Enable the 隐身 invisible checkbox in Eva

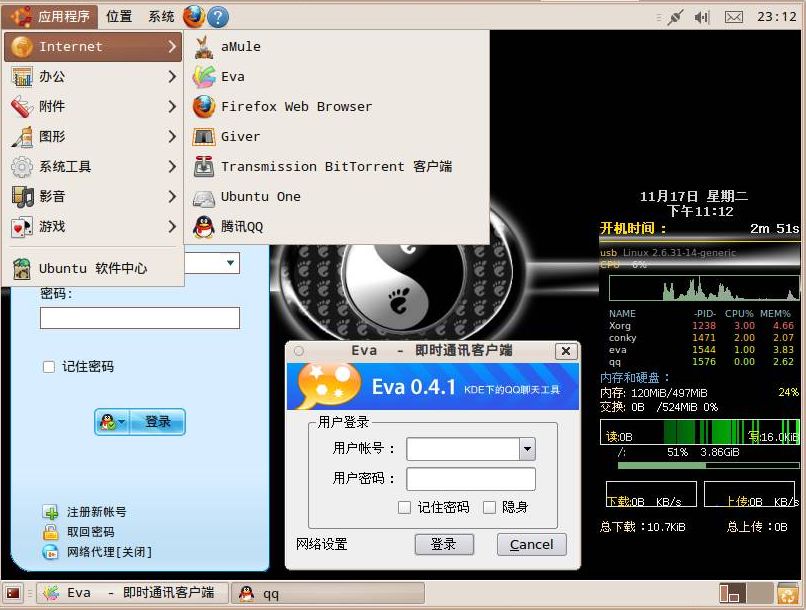(489, 508)
